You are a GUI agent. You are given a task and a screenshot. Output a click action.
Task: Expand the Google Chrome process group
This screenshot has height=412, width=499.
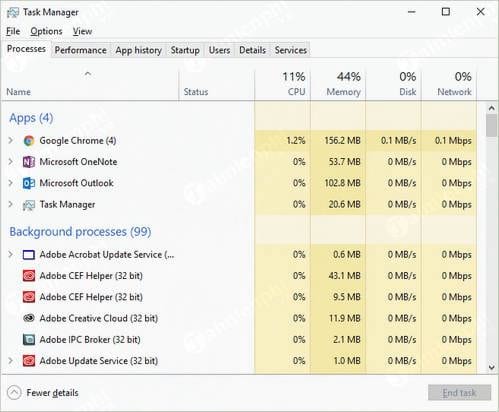click(x=11, y=140)
